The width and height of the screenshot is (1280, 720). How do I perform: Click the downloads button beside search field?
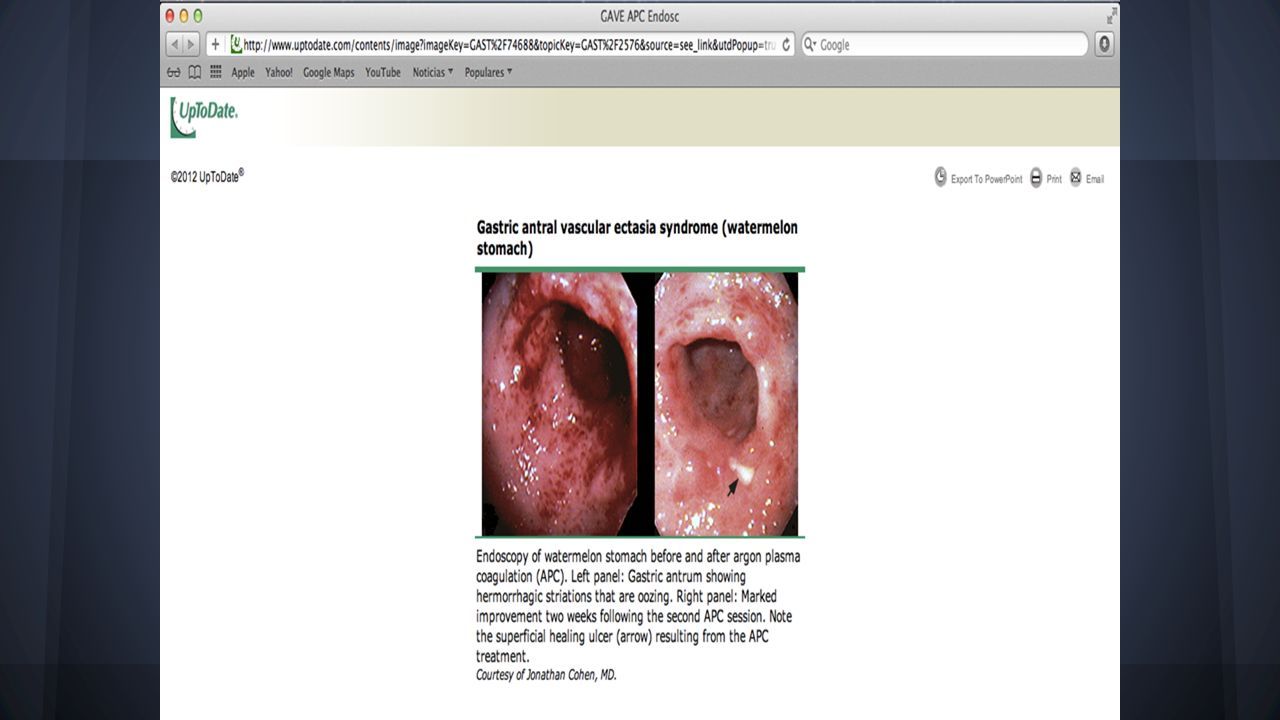point(1104,44)
